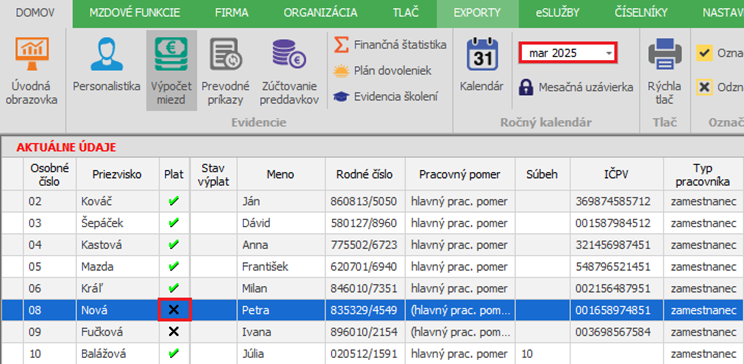Click Plat green check for Kráľ
Viewport: 744px width, 364px height.
(174, 289)
